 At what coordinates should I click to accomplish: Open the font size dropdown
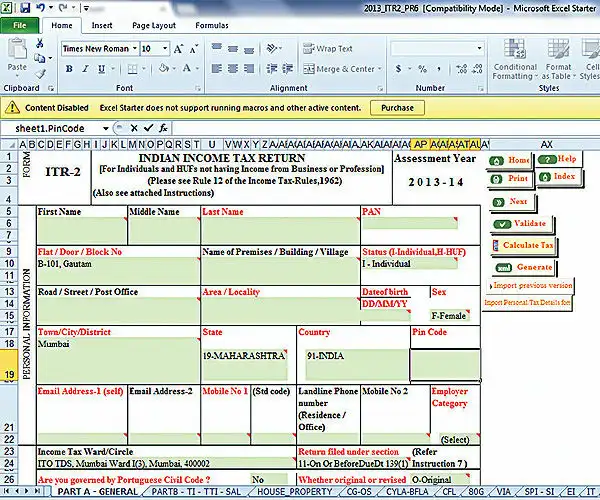pyautogui.click(x=165, y=49)
